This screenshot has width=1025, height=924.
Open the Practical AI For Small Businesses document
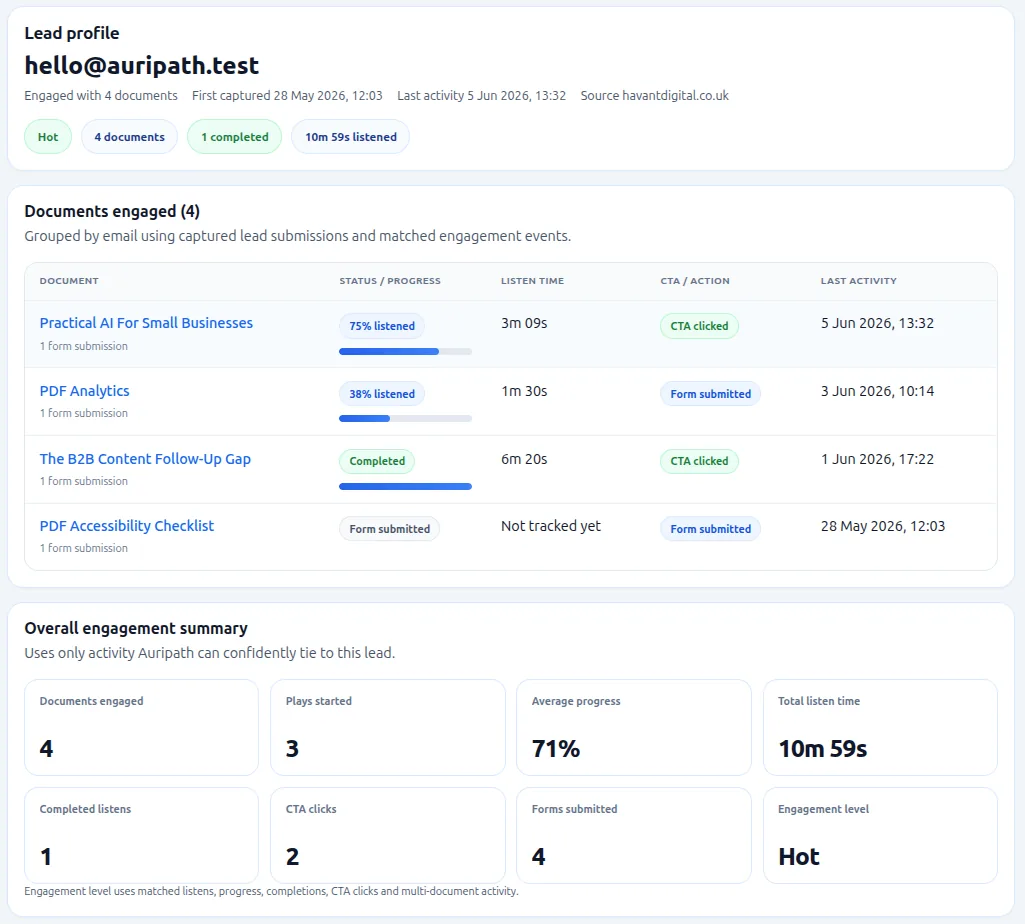(x=146, y=323)
